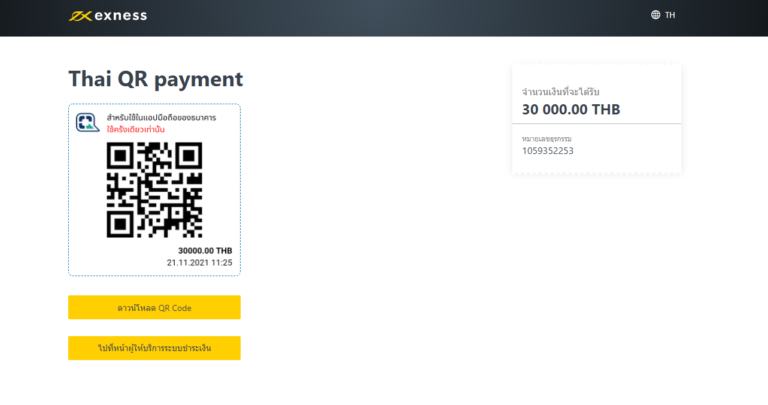
Task: Download the QR Code button
Action: coord(154,308)
